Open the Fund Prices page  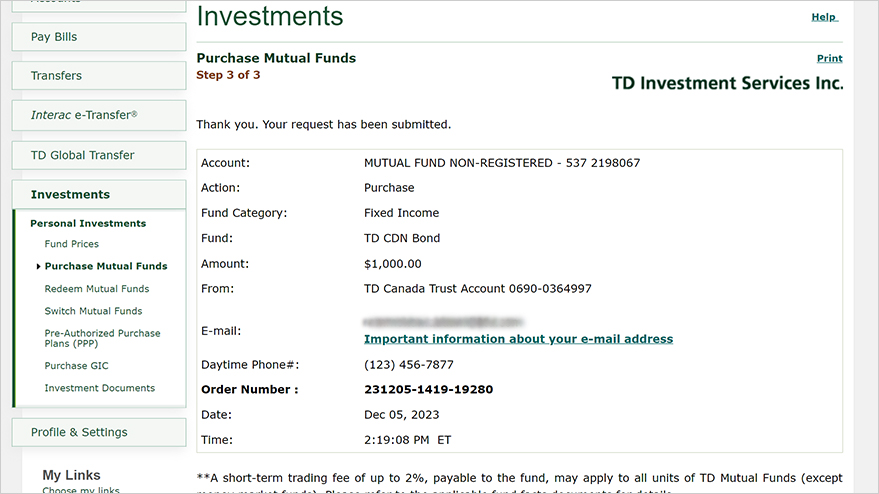pyautogui.click(x=72, y=244)
